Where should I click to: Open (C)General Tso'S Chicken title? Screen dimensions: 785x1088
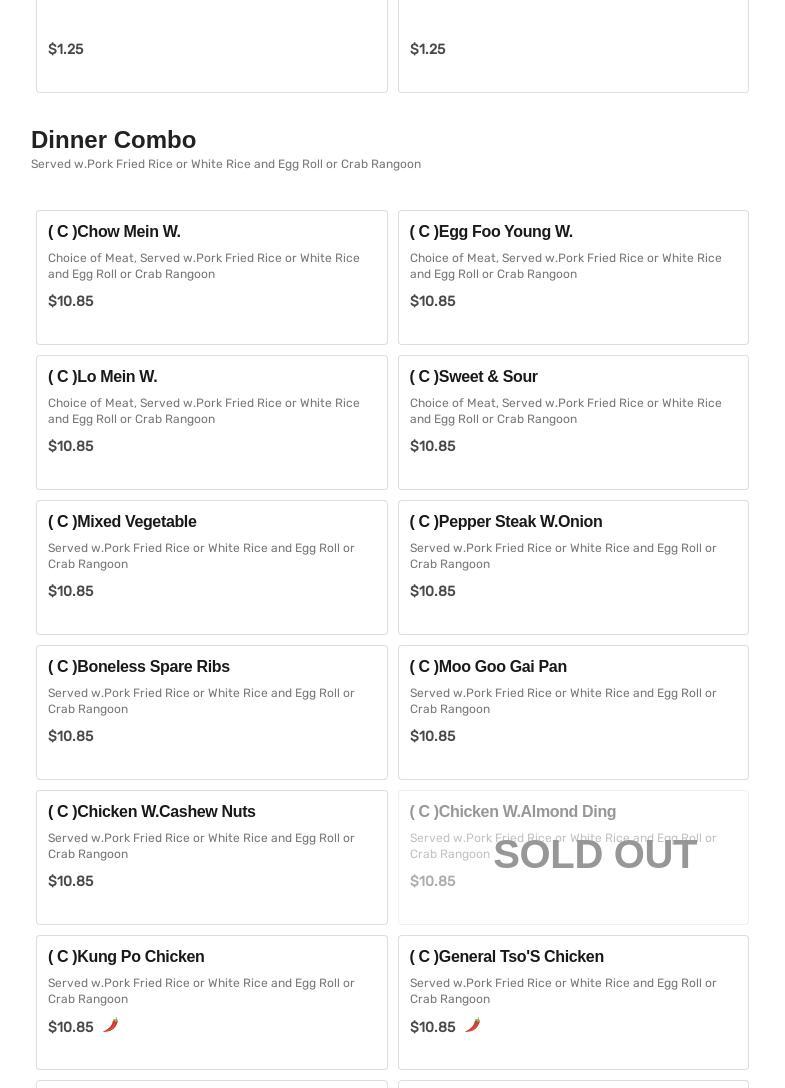507,956
